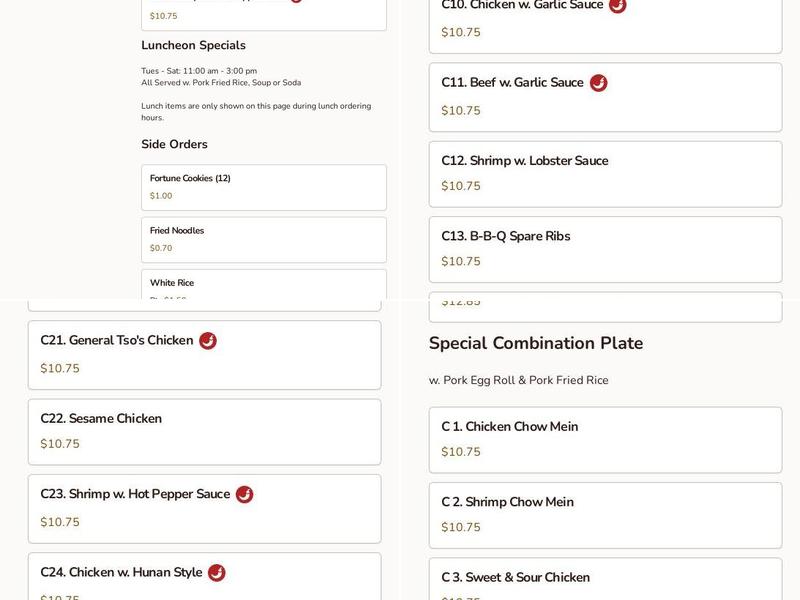Screen dimensions: 800x600
Task: Open the C12 Shrimp w. Lobster Sauce item
Action: [605, 173]
